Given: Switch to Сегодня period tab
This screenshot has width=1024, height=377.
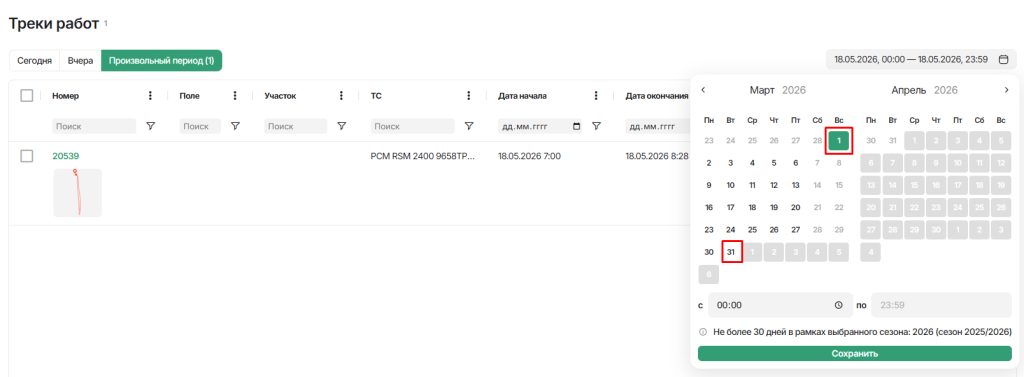Looking at the screenshot, I should (35, 60).
